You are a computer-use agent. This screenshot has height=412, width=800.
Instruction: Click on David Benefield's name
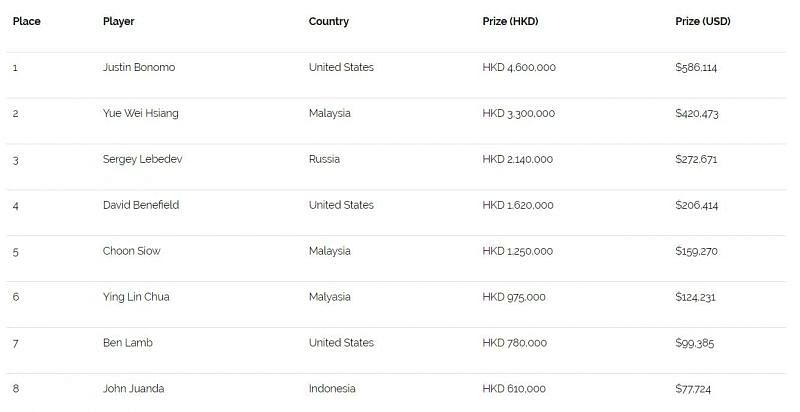click(143, 205)
